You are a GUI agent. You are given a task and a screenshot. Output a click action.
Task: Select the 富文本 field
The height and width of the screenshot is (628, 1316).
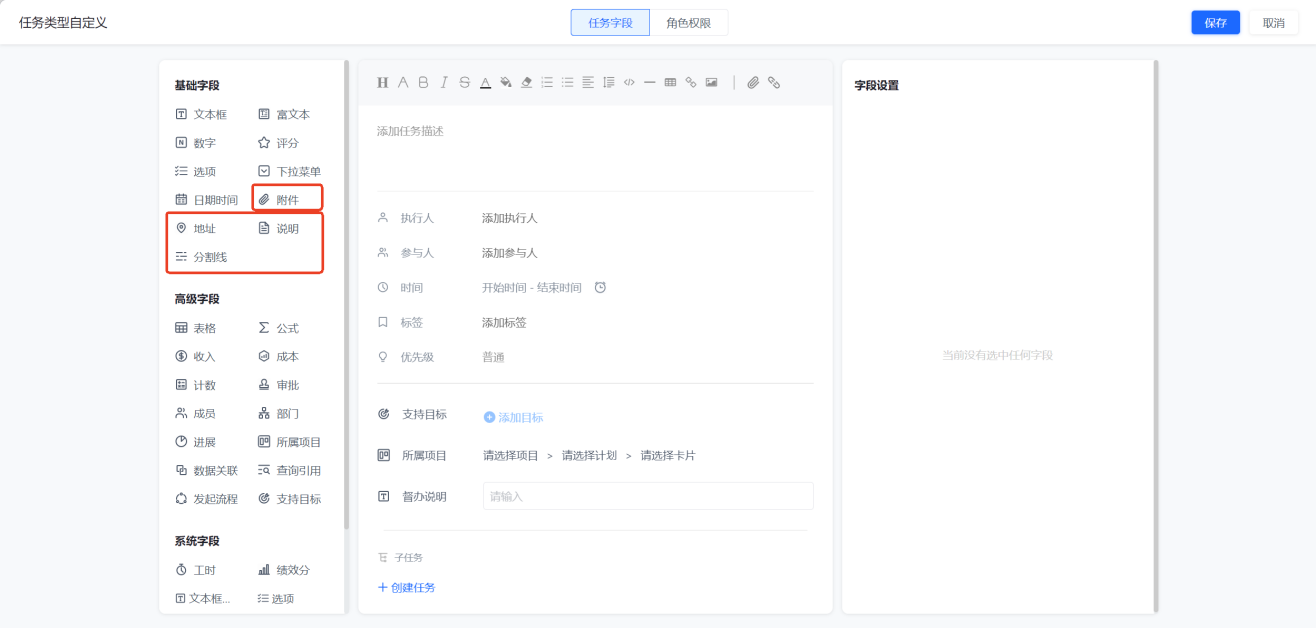point(284,115)
